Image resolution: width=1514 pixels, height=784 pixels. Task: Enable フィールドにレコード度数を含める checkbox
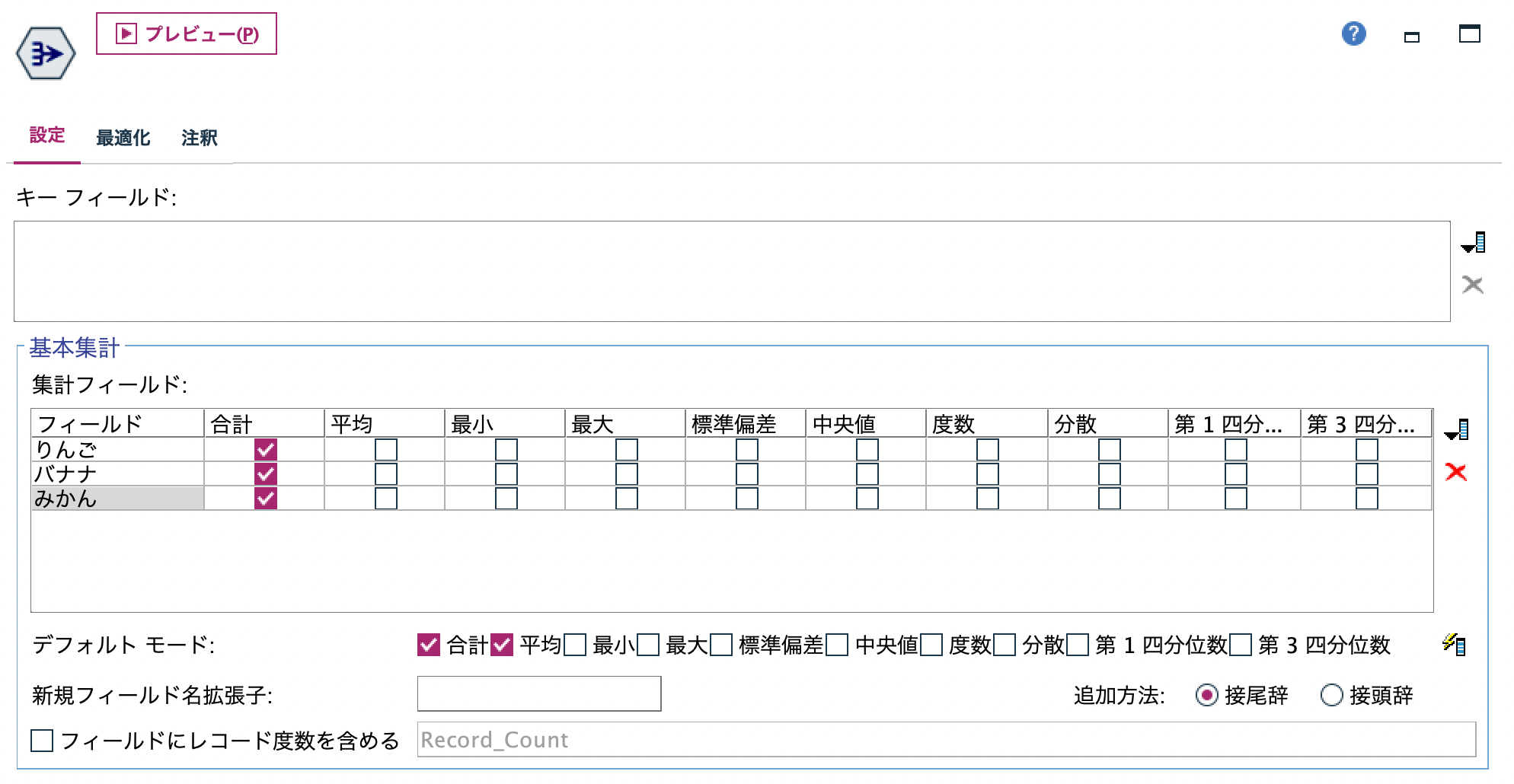pyautogui.click(x=40, y=739)
